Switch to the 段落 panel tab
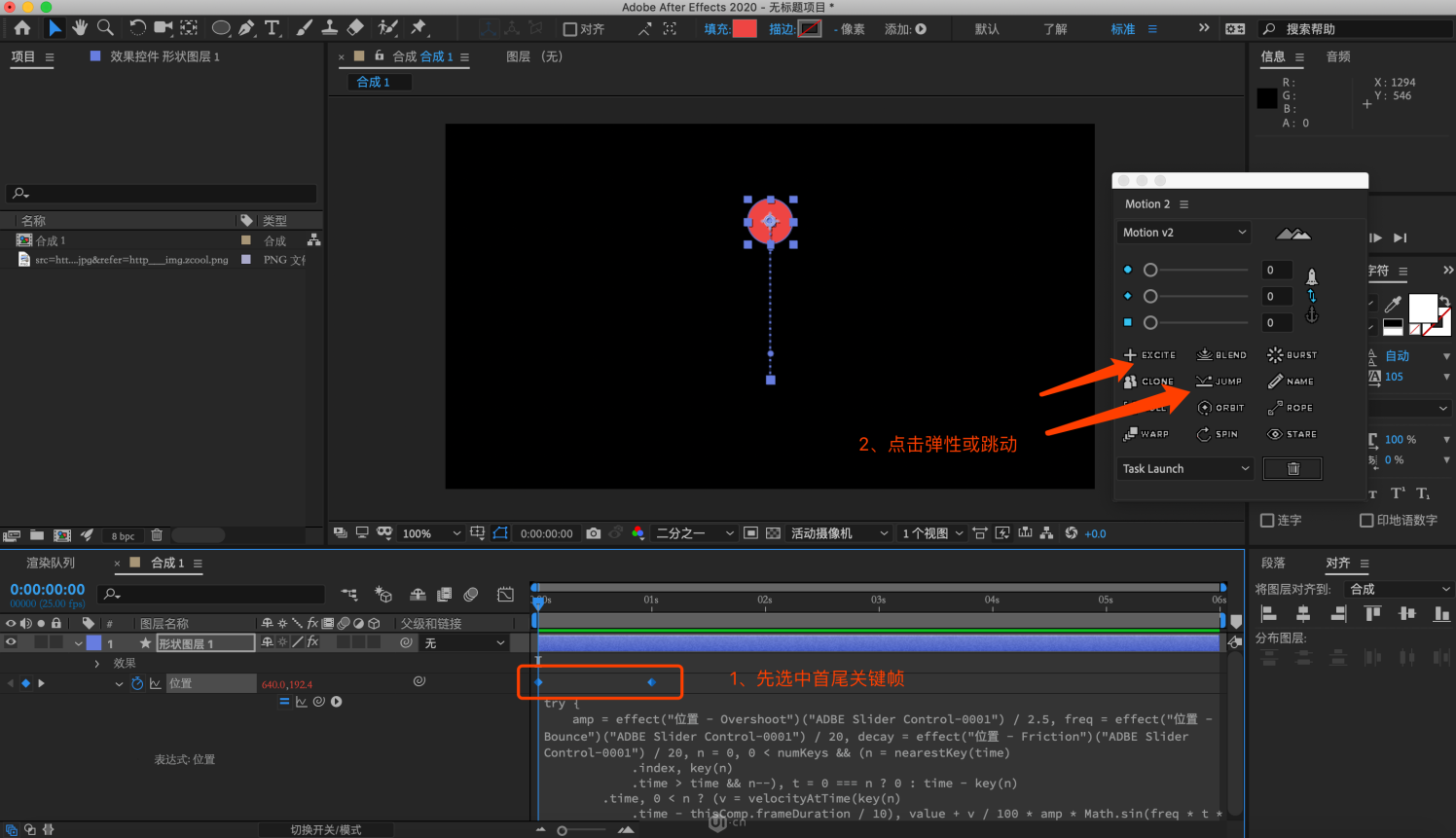Screen dimensions: 1456x838 coord(1273,563)
